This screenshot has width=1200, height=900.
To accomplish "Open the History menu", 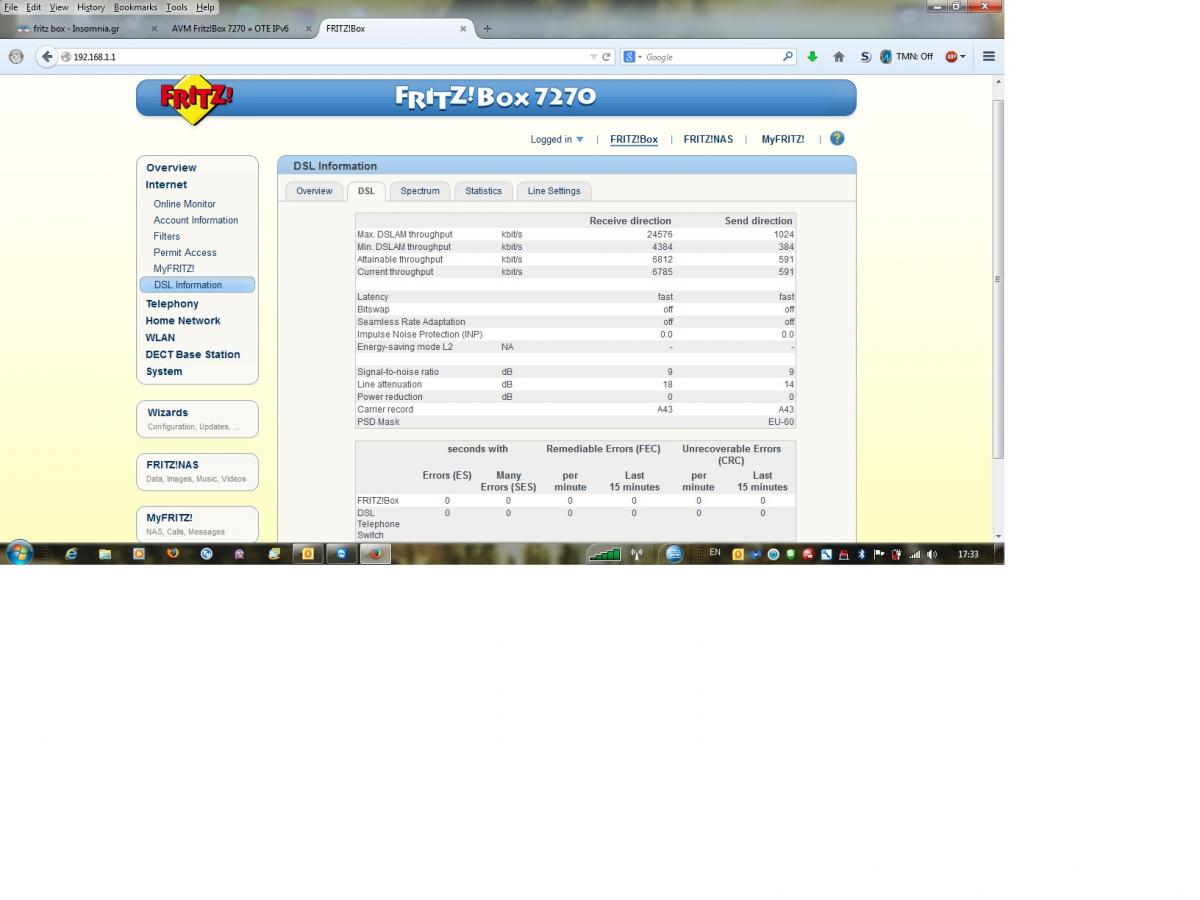I will (91, 7).
